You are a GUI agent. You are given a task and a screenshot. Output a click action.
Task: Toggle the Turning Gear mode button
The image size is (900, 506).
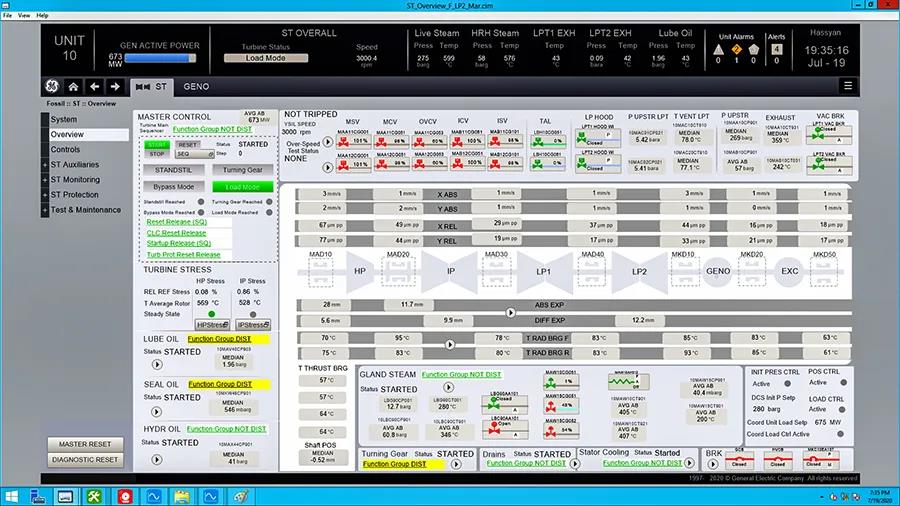pyautogui.click(x=242, y=170)
